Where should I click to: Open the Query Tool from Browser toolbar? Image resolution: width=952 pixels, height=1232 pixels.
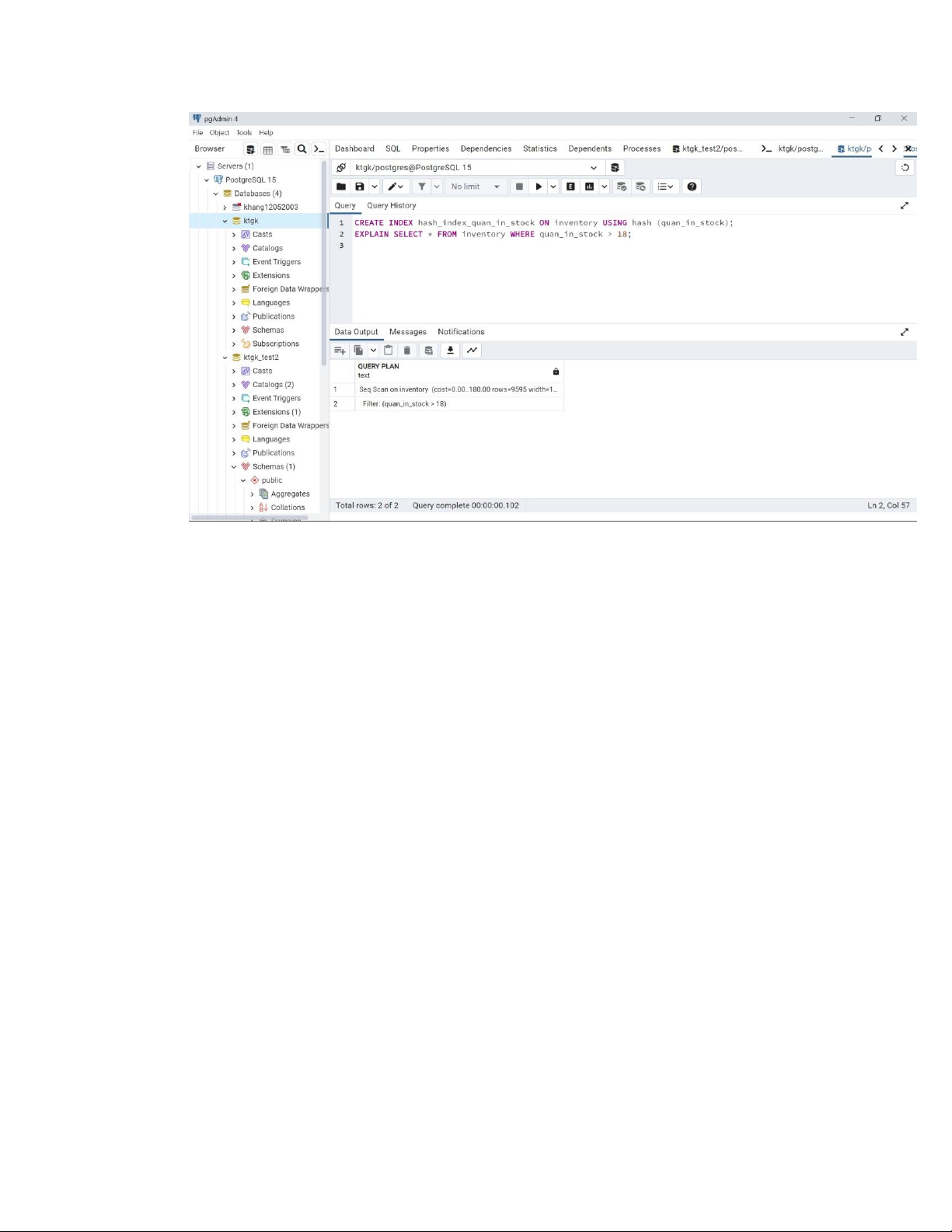250,149
